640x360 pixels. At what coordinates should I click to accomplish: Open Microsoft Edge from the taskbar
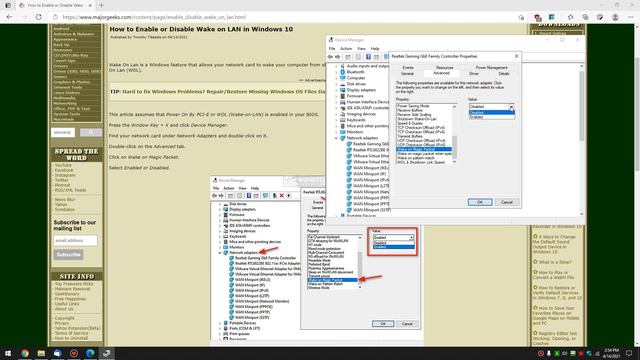pyautogui.click(x=90, y=353)
